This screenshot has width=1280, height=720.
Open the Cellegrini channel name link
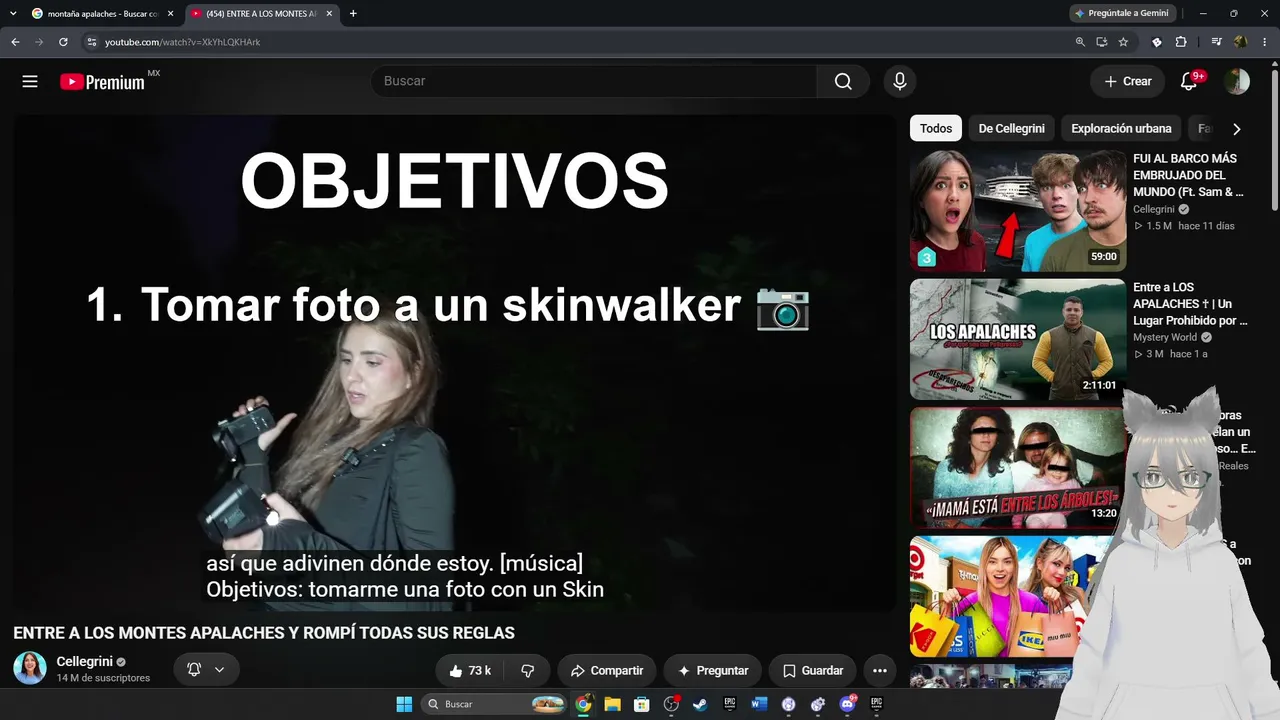pyautogui.click(x=85, y=662)
